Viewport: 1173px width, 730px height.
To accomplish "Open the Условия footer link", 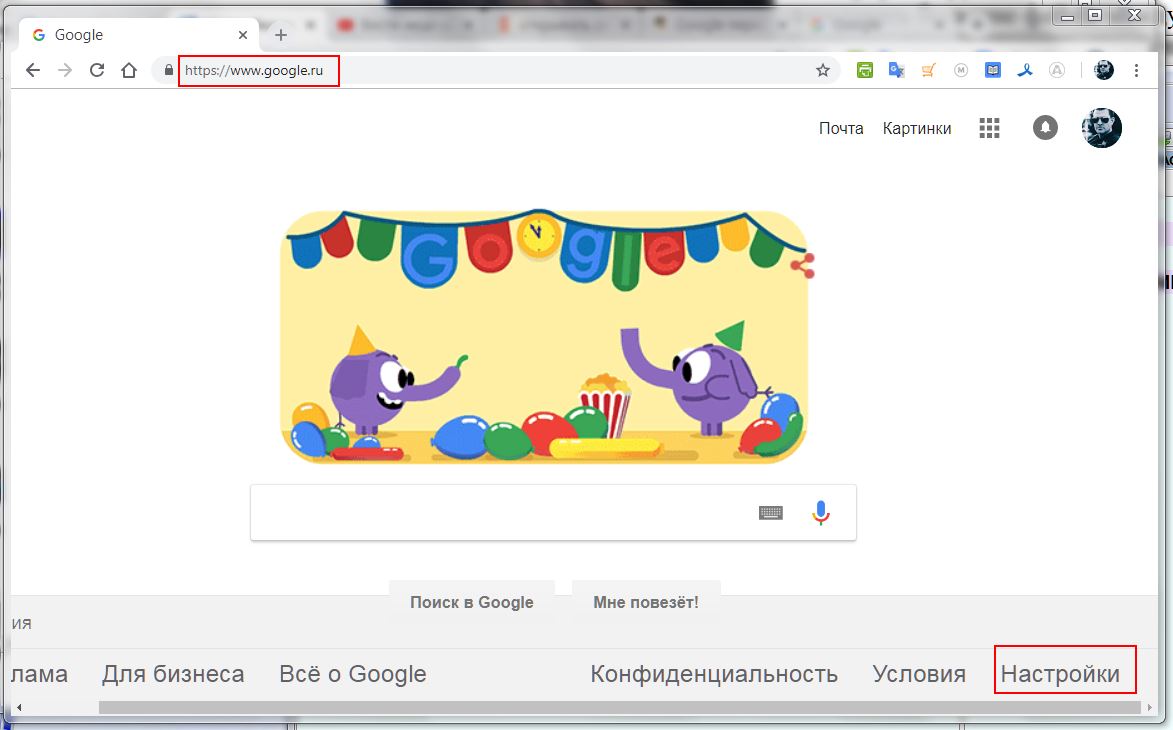I will click(919, 674).
